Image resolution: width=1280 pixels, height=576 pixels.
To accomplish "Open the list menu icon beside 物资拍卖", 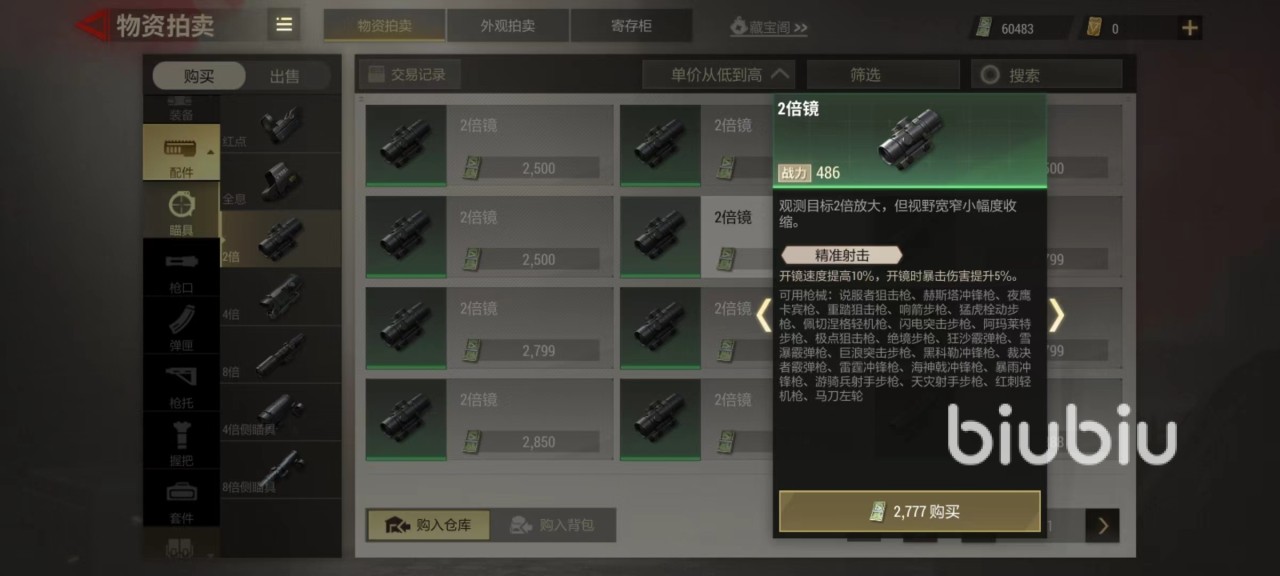I will (284, 25).
